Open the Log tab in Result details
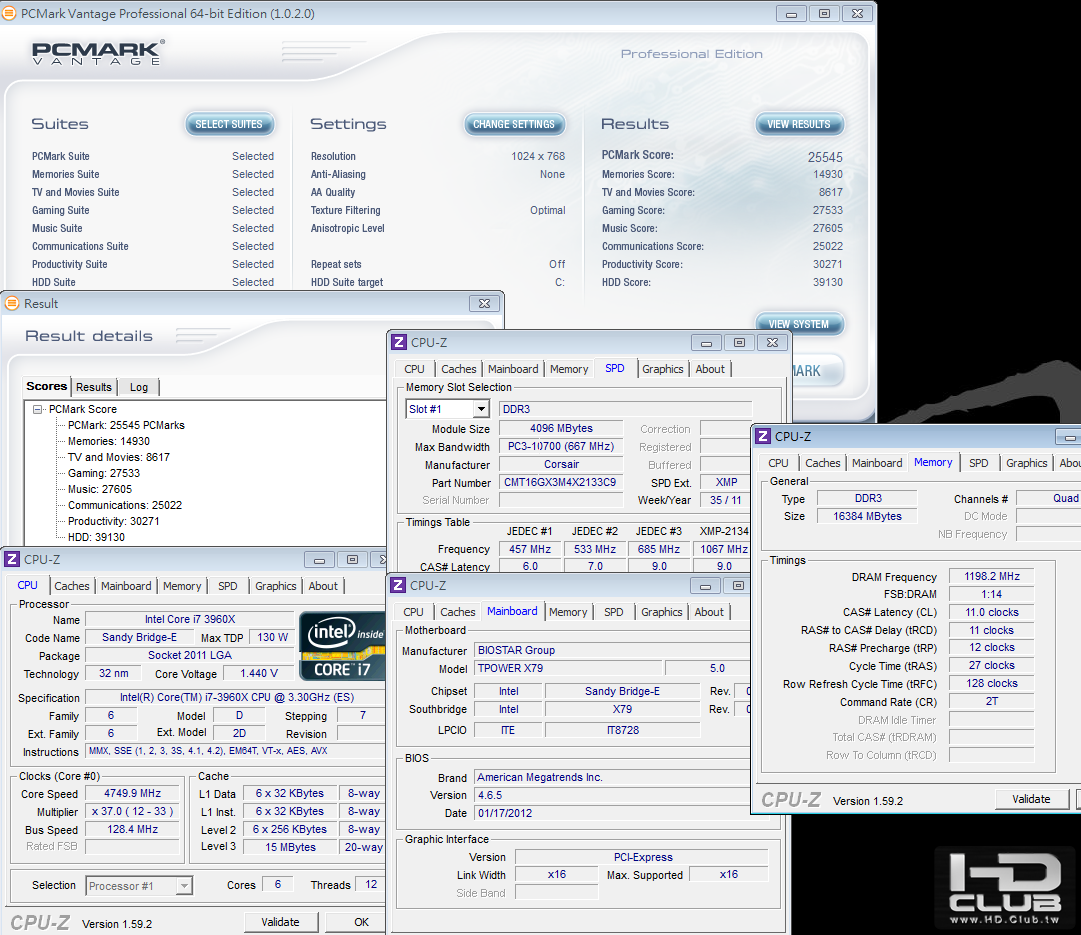Image resolution: width=1081 pixels, height=935 pixels. coord(139,387)
